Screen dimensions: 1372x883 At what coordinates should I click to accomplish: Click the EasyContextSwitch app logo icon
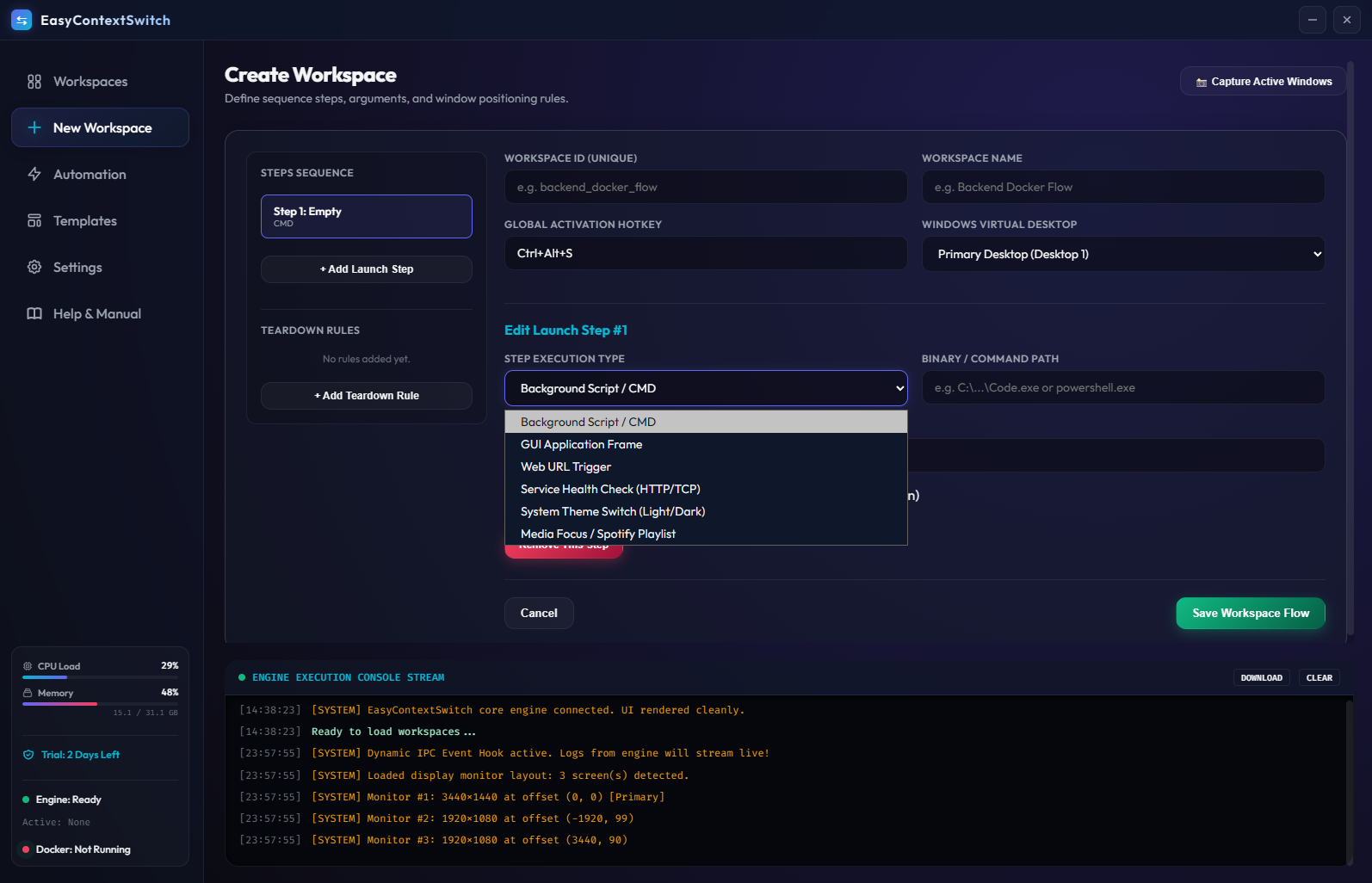point(22,20)
